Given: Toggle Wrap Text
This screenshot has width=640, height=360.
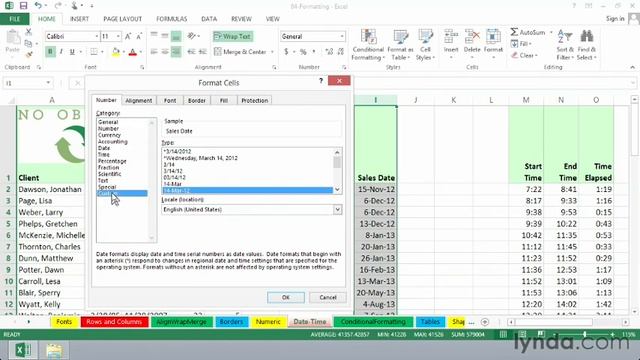Looking at the screenshot, I should (233, 36).
